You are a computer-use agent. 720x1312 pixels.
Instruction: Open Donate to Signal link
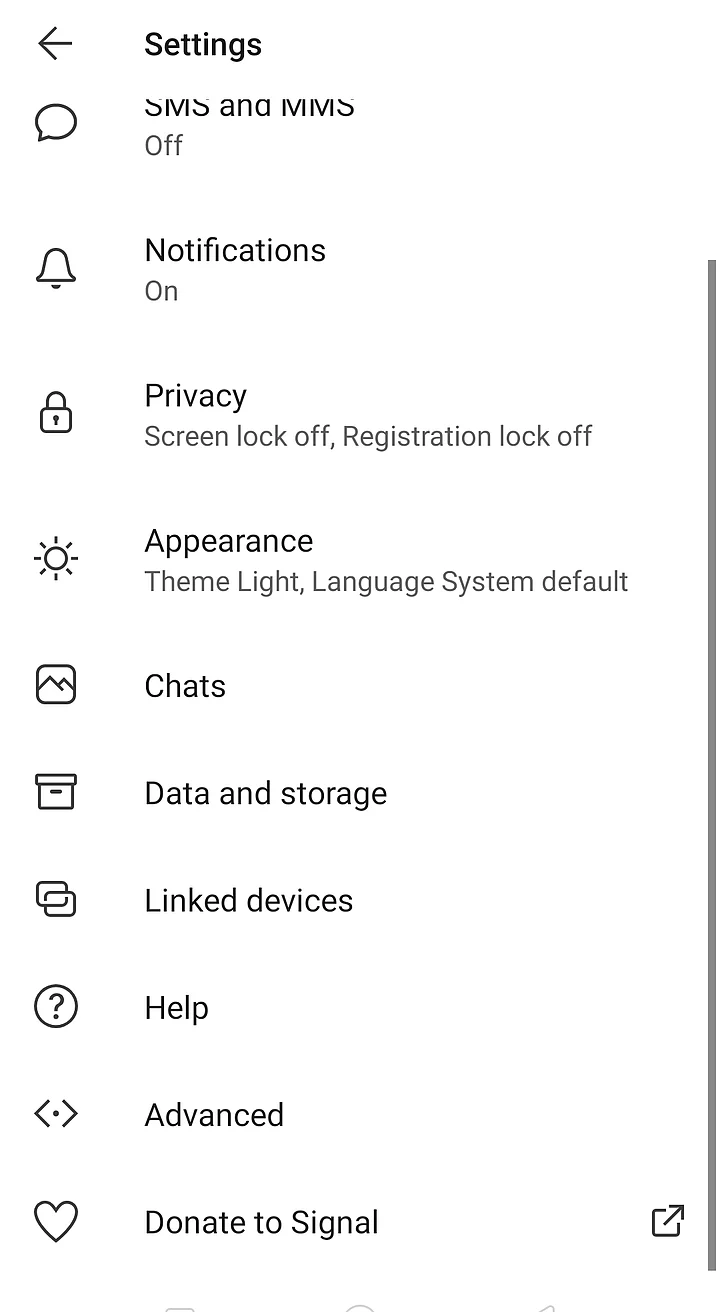click(x=261, y=1223)
